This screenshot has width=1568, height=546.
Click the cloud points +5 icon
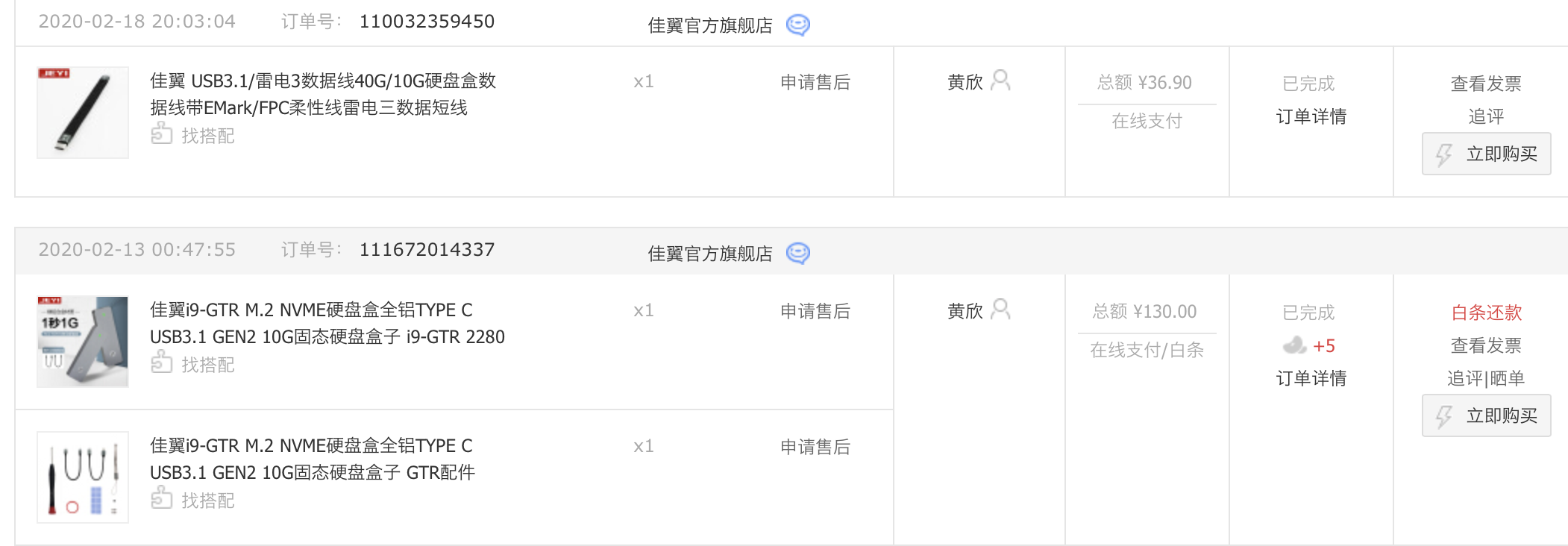click(x=1295, y=345)
